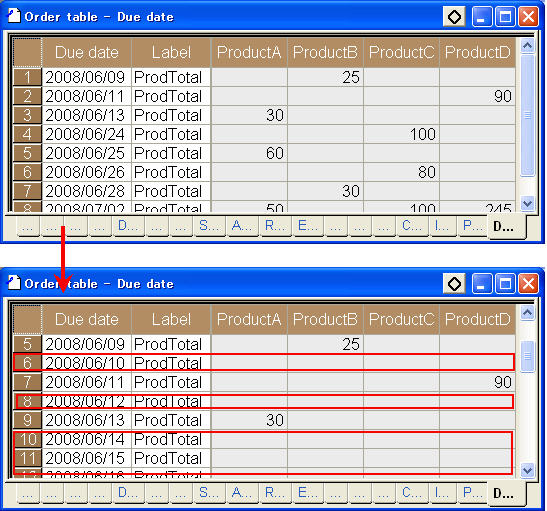Select the 'C...' tab in lower window

(412, 493)
